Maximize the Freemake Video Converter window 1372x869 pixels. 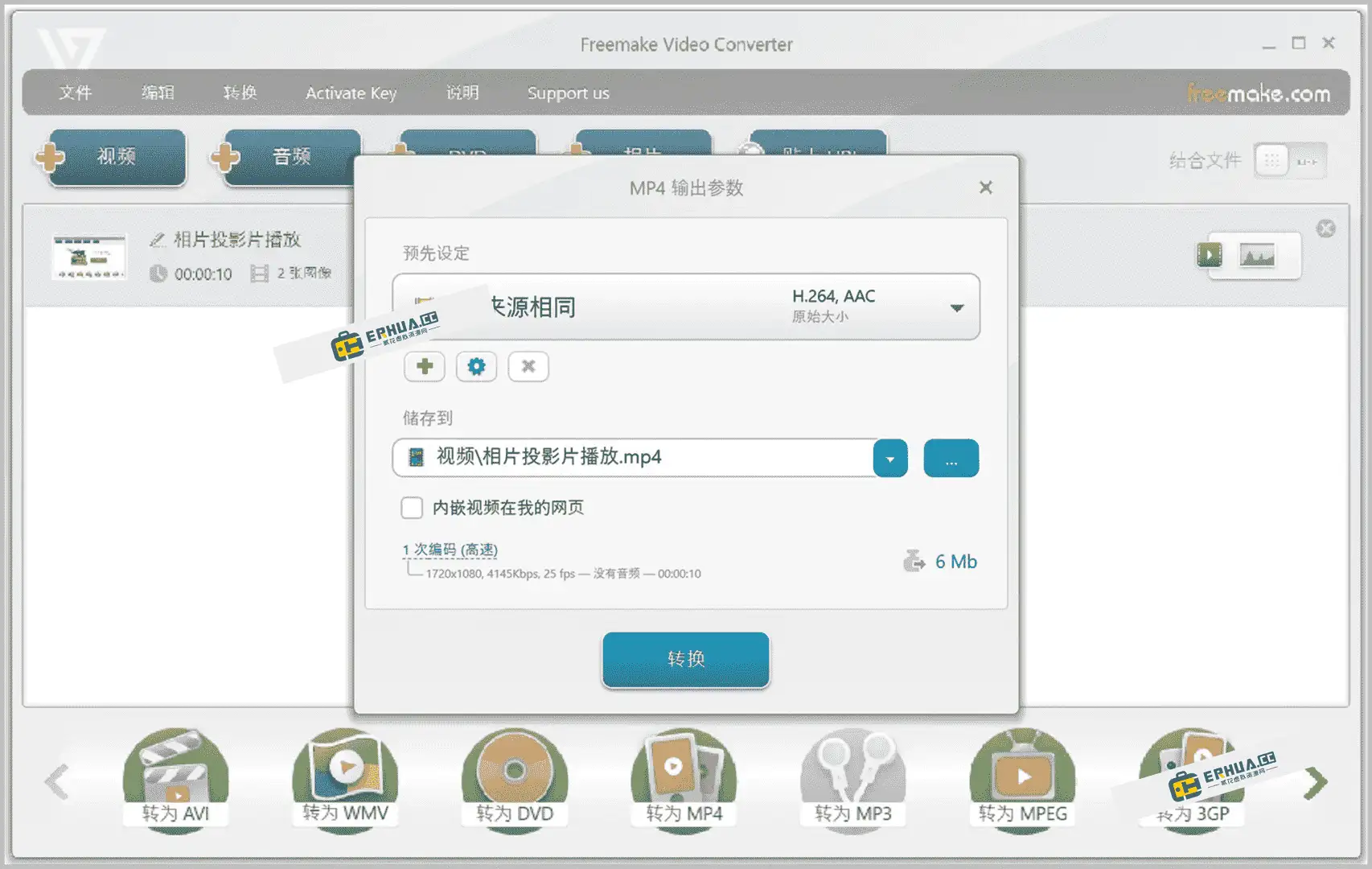click(x=1299, y=43)
